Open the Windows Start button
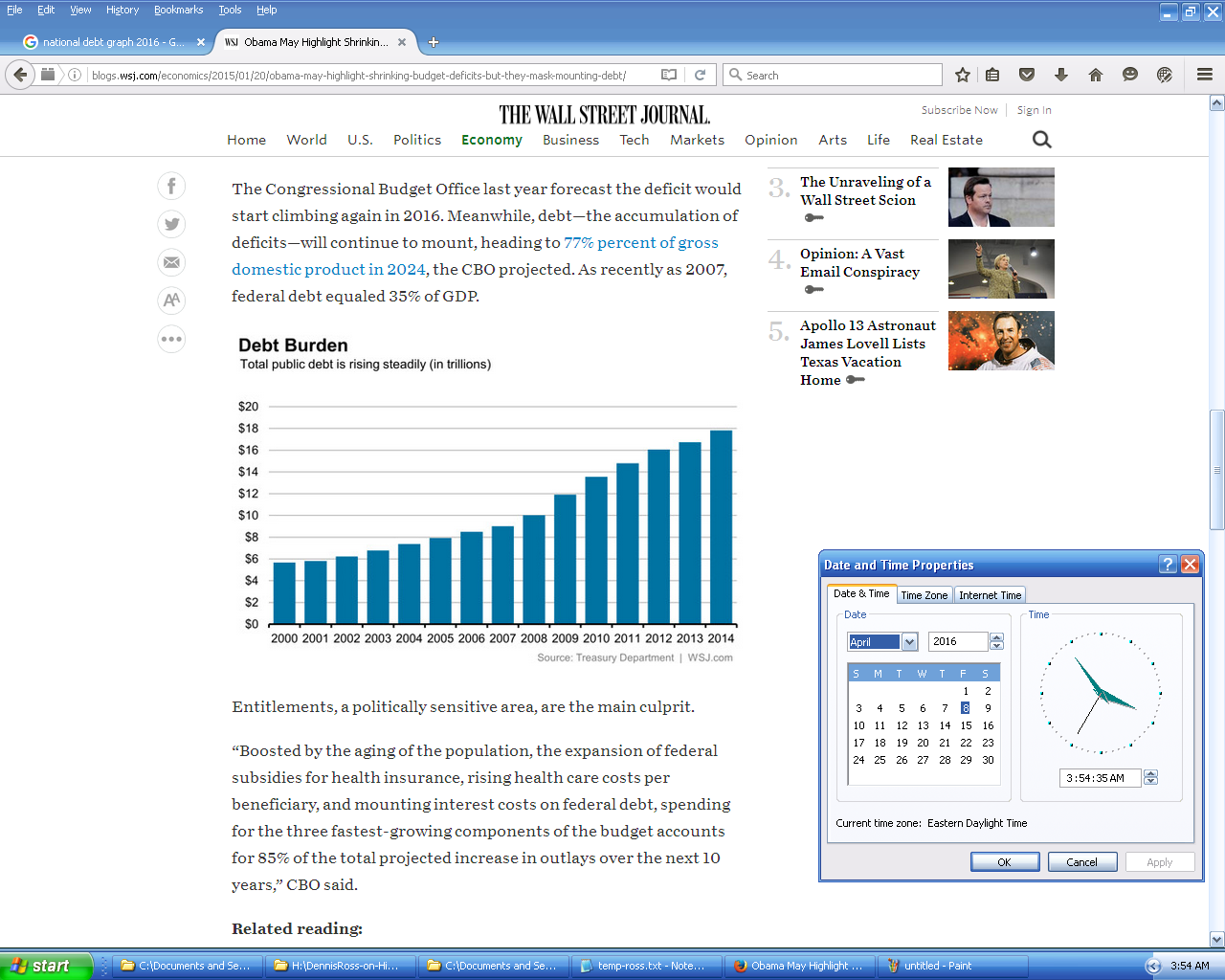Viewport: 1225px width, 980px height. [x=46, y=966]
